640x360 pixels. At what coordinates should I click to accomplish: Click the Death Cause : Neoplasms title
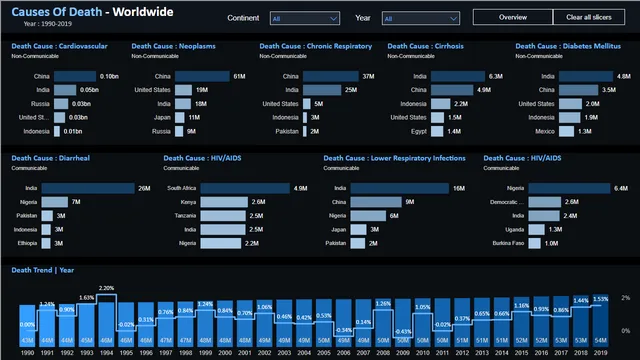173,46
